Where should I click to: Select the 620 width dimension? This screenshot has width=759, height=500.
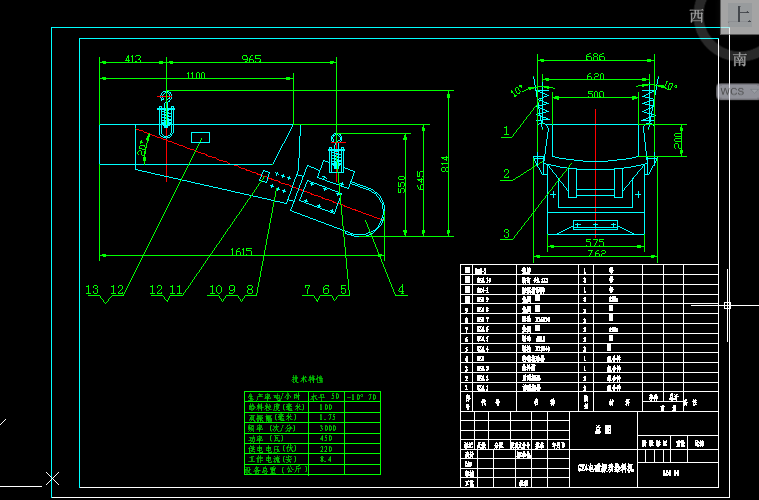pos(595,76)
